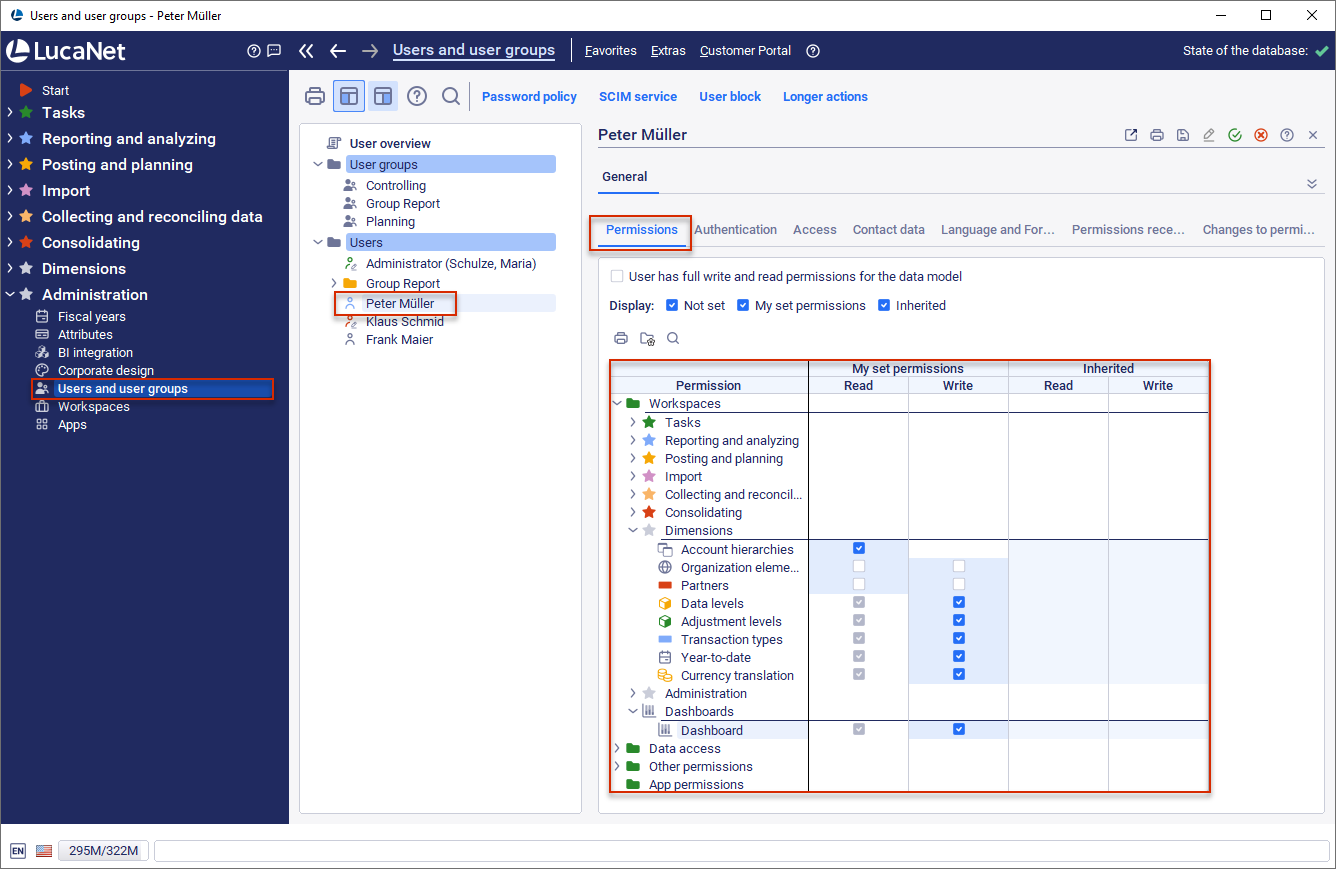
Task: Check Write for Organization elements
Action: point(959,566)
